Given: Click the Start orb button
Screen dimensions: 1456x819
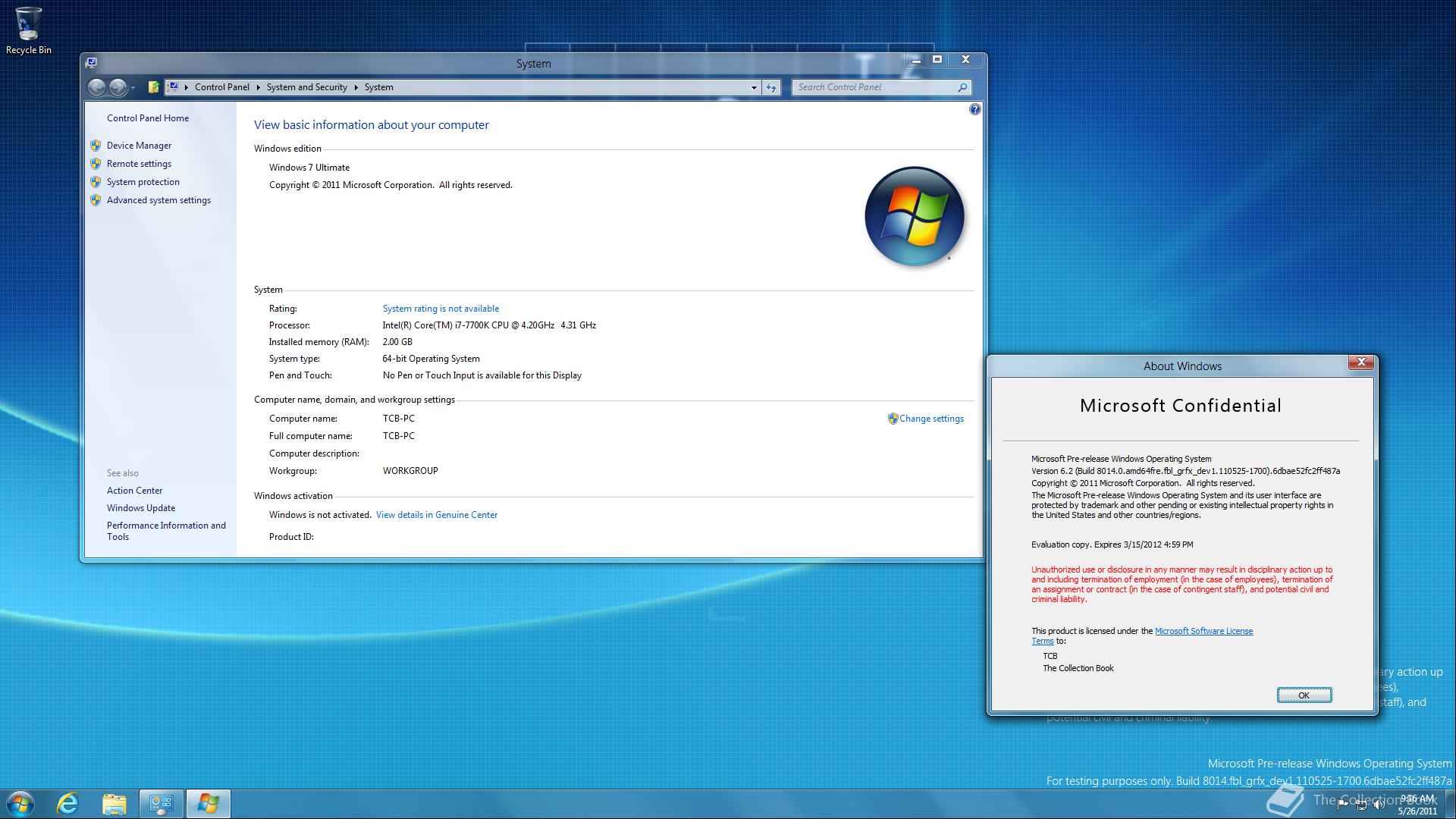Looking at the screenshot, I should click(x=20, y=804).
